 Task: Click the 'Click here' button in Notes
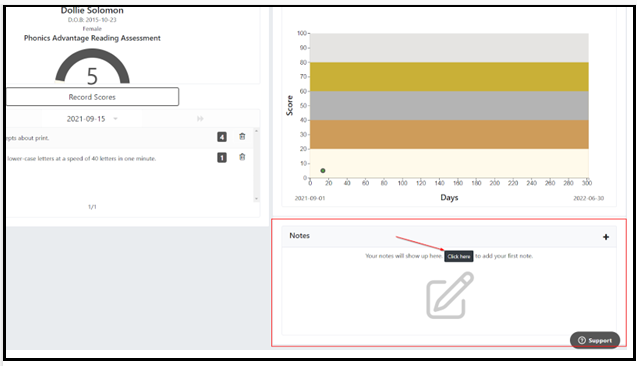click(459, 256)
